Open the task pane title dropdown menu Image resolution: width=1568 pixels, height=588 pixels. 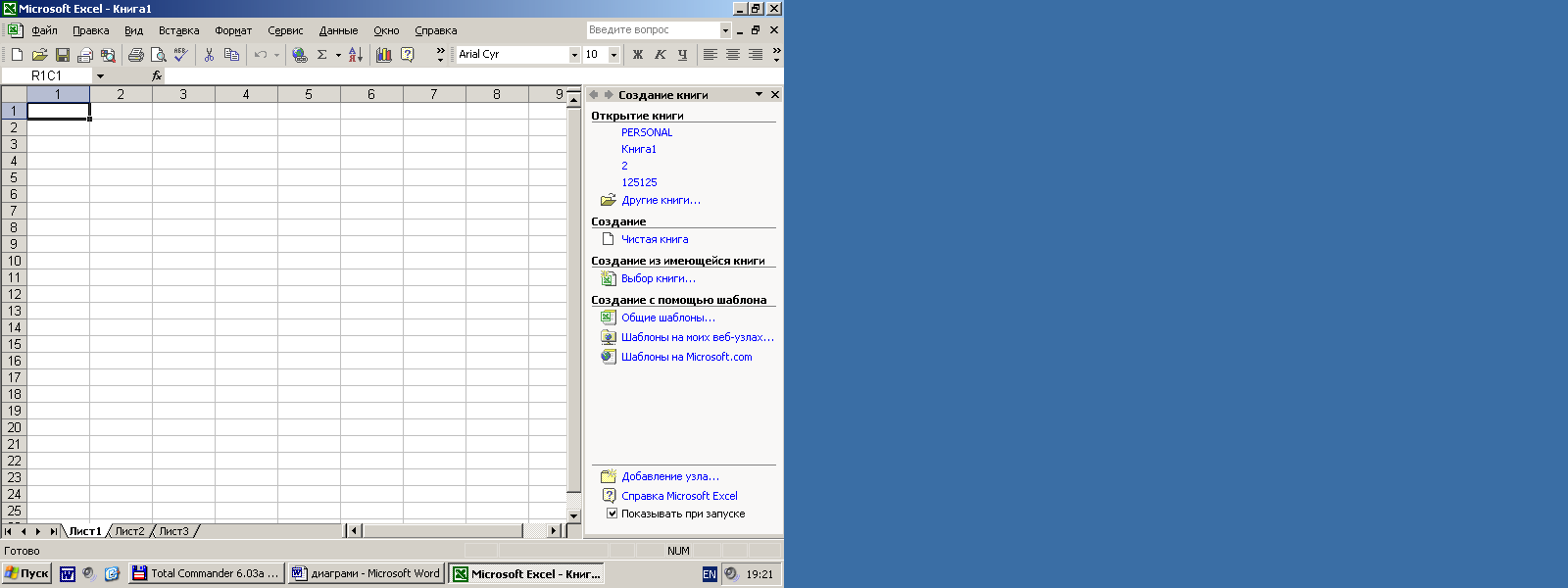click(x=759, y=95)
